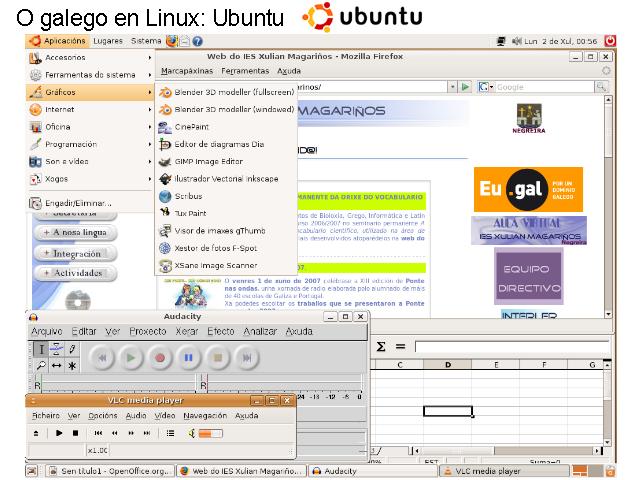The height and width of the screenshot is (480, 640).
Task: Adjust the VLC orange volume slider
Action: 210,433
